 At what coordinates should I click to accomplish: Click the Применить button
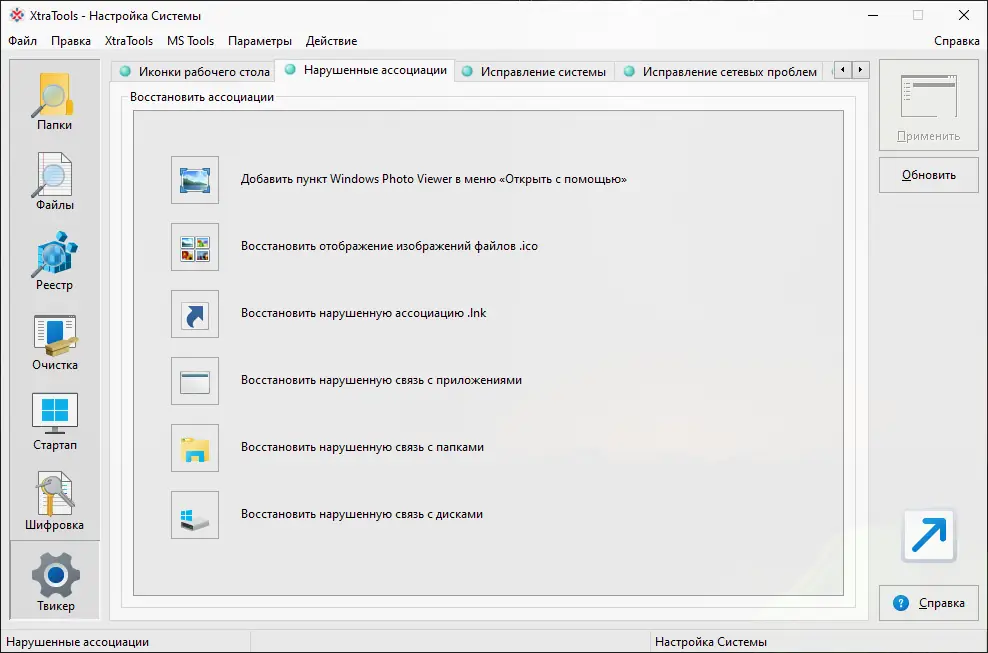[x=928, y=105]
